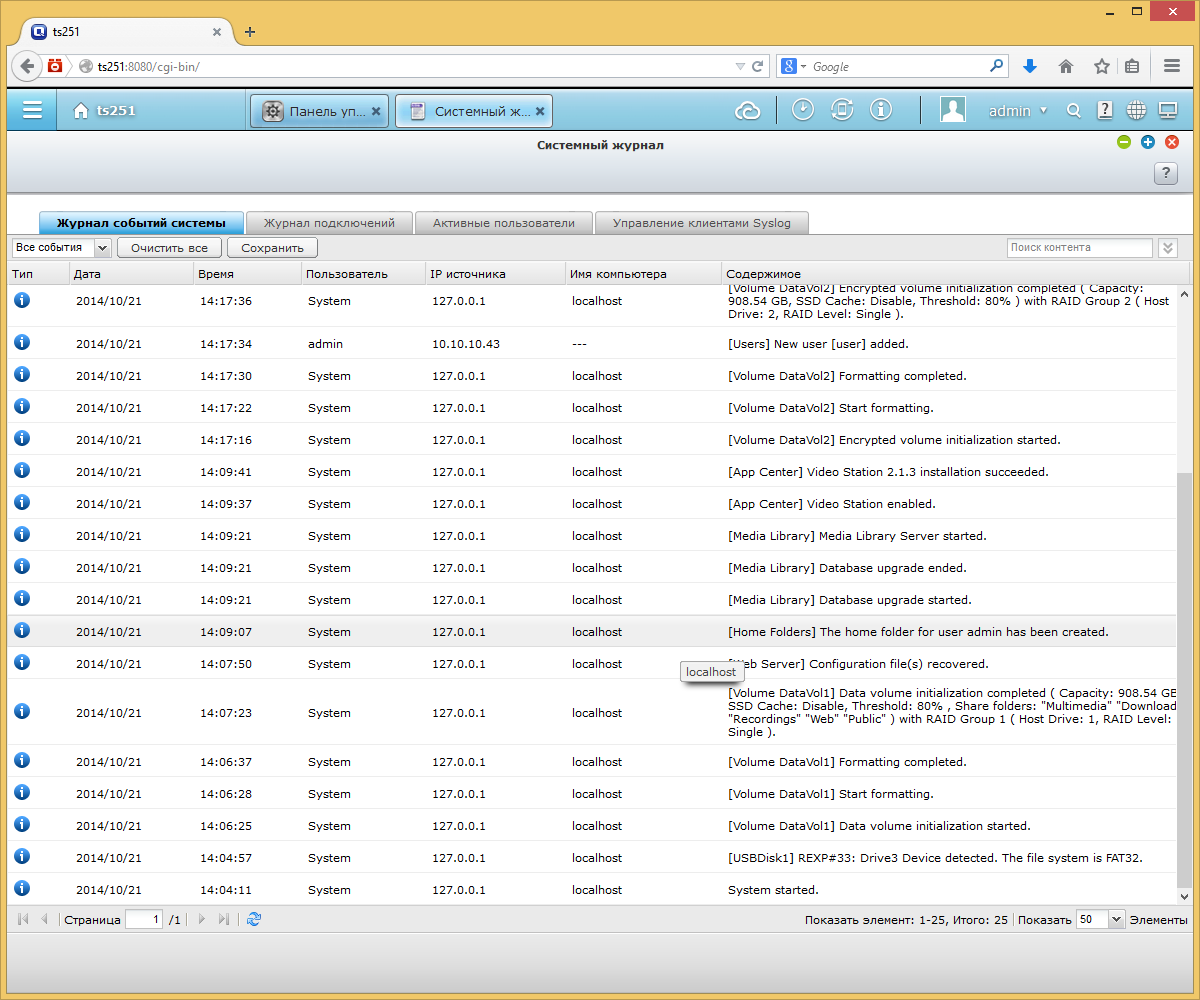Select the Video Station 2.1.3 installation succeeded row
Viewport: 1200px width, 1000px height.
point(592,471)
